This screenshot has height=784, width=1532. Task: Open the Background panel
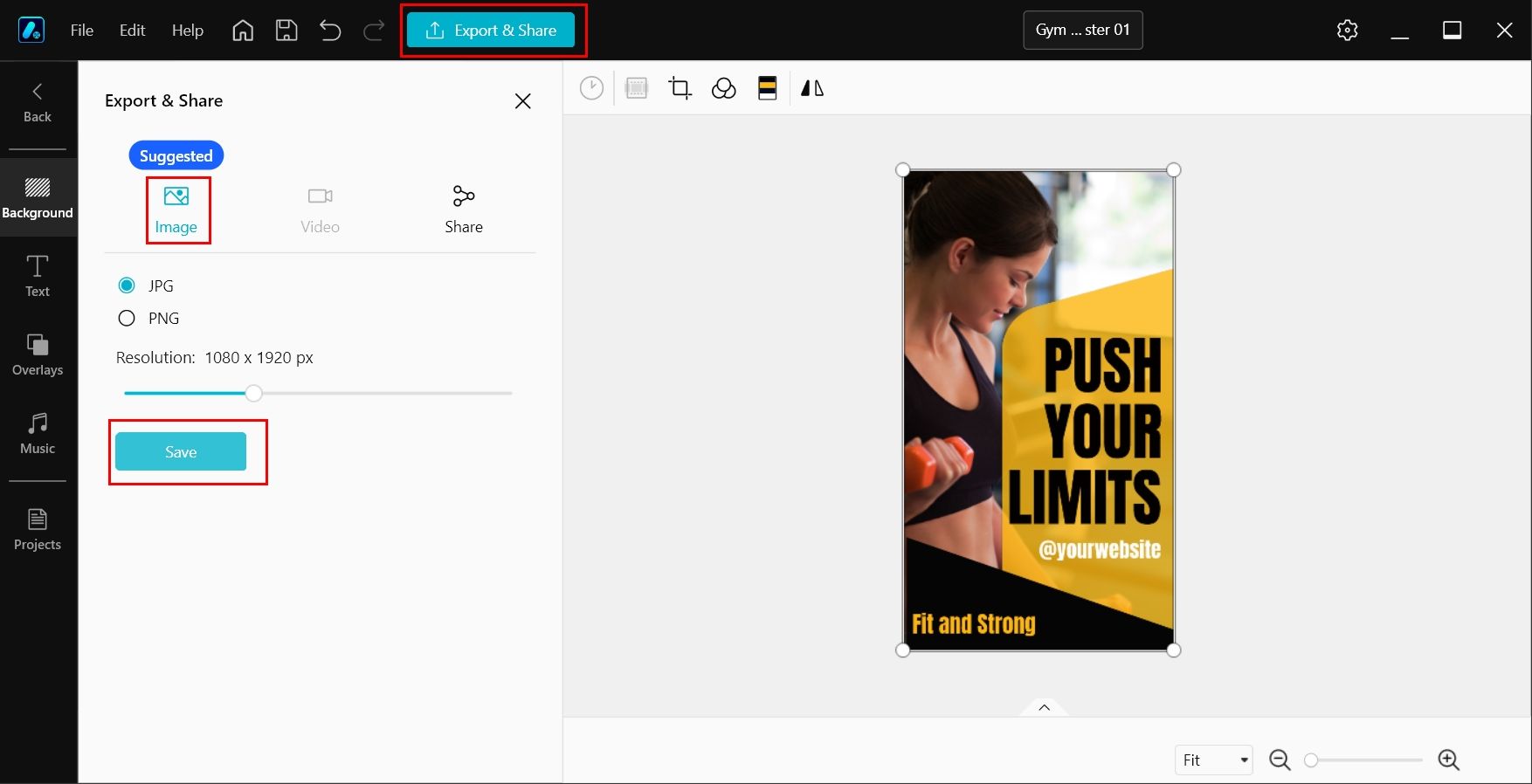38,198
